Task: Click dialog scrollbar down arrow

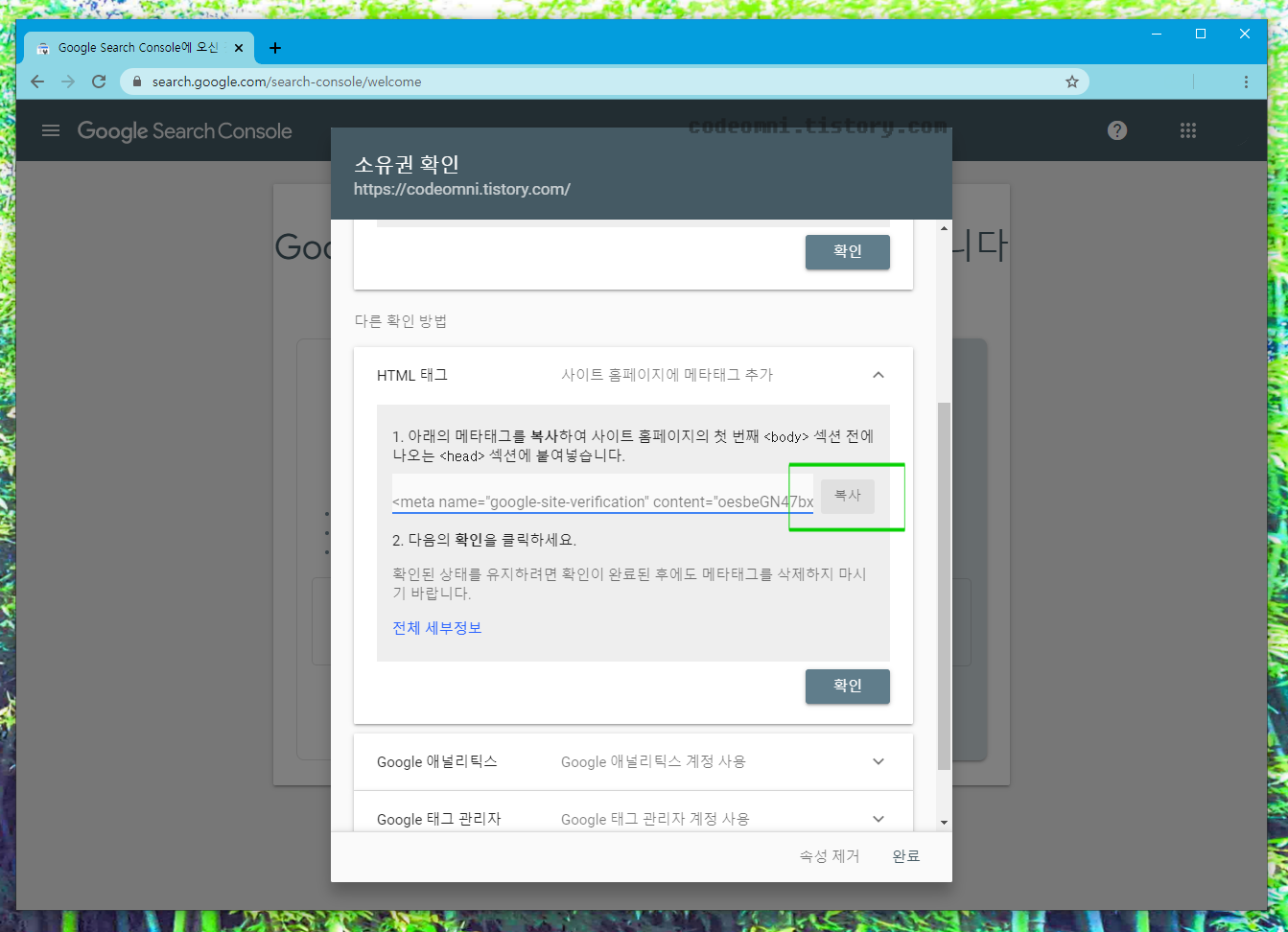Action: [944, 823]
